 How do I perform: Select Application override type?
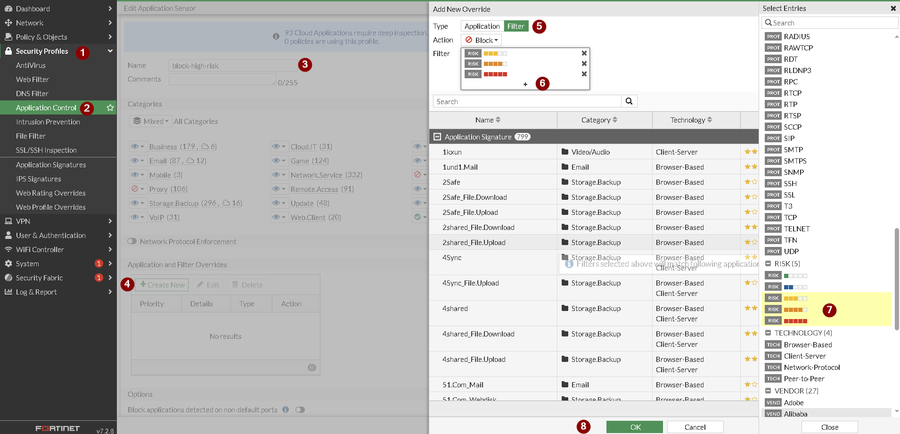click(x=482, y=26)
